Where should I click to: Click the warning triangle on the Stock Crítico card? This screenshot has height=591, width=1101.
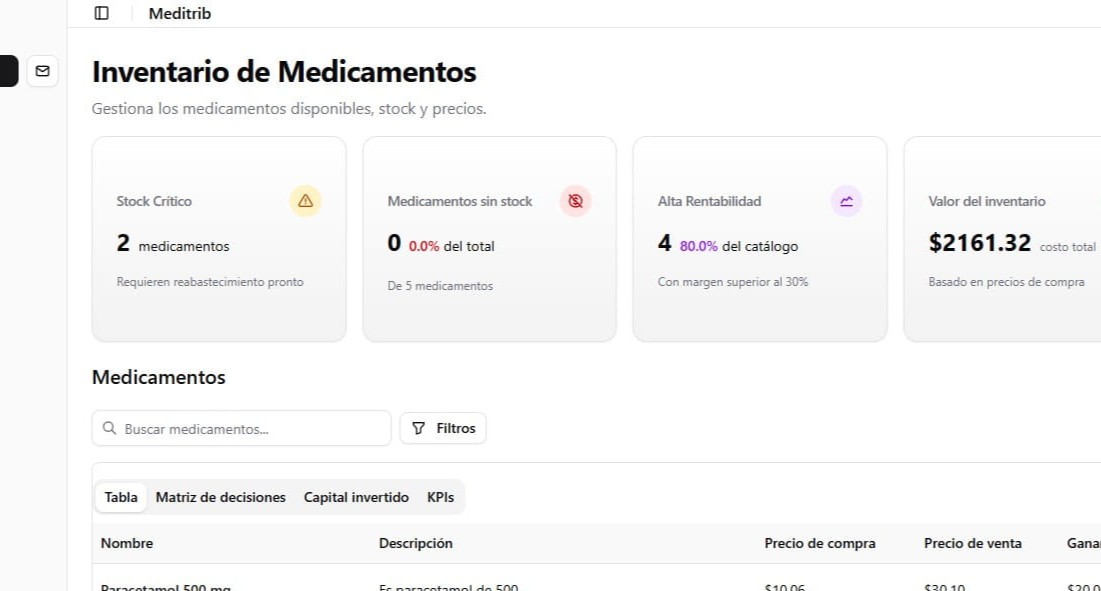click(305, 201)
